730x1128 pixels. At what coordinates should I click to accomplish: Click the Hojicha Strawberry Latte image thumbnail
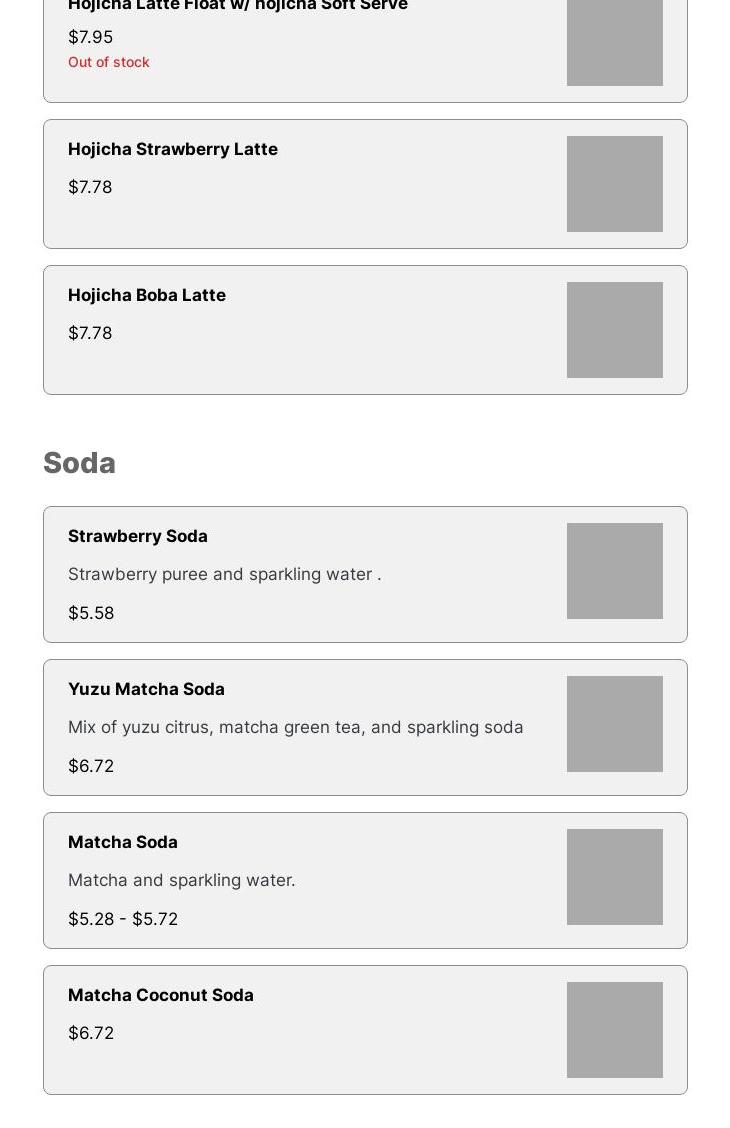pyautogui.click(x=614, y=184)
